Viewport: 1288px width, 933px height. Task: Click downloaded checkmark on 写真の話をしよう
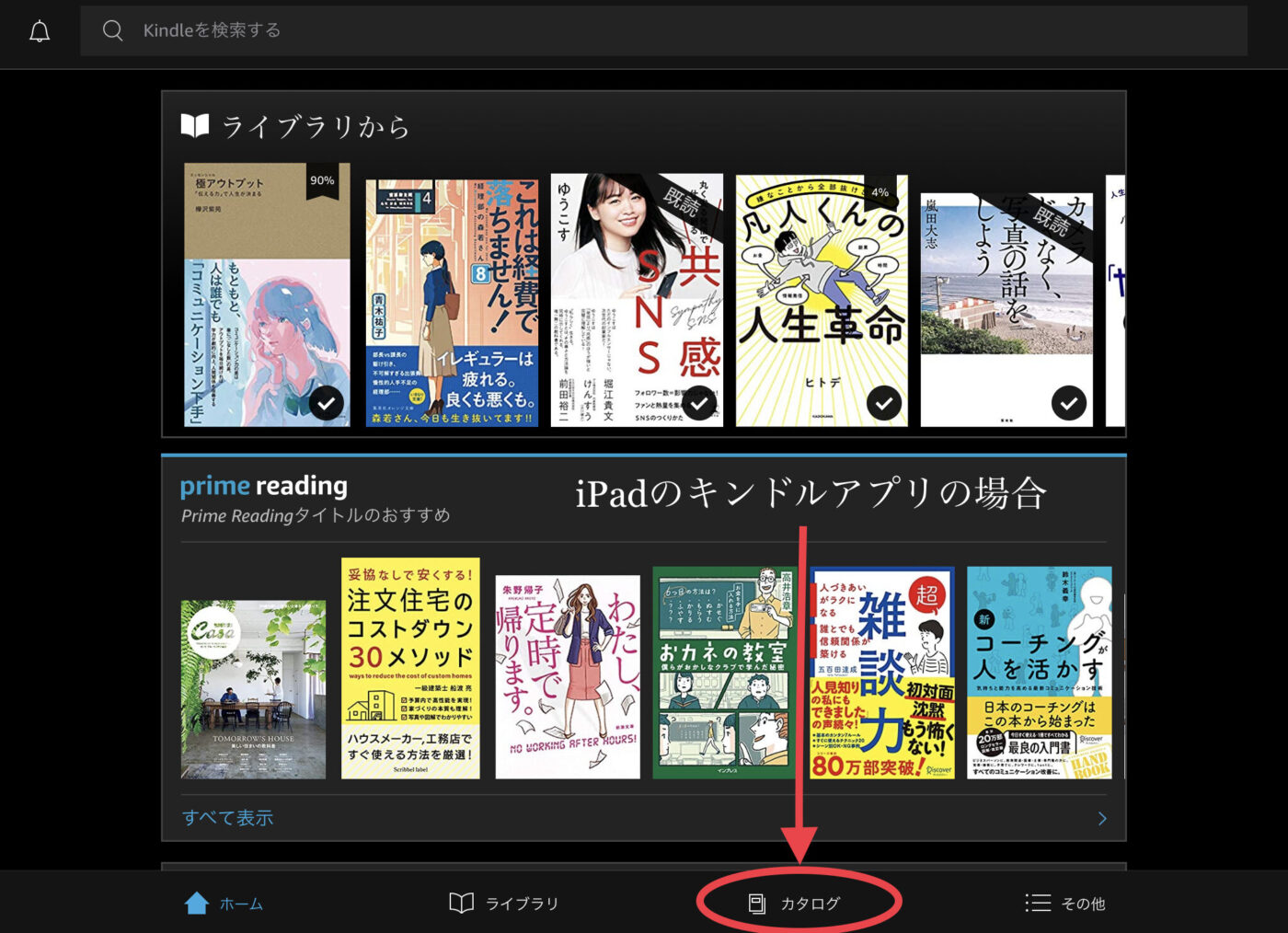(1069, 403)
